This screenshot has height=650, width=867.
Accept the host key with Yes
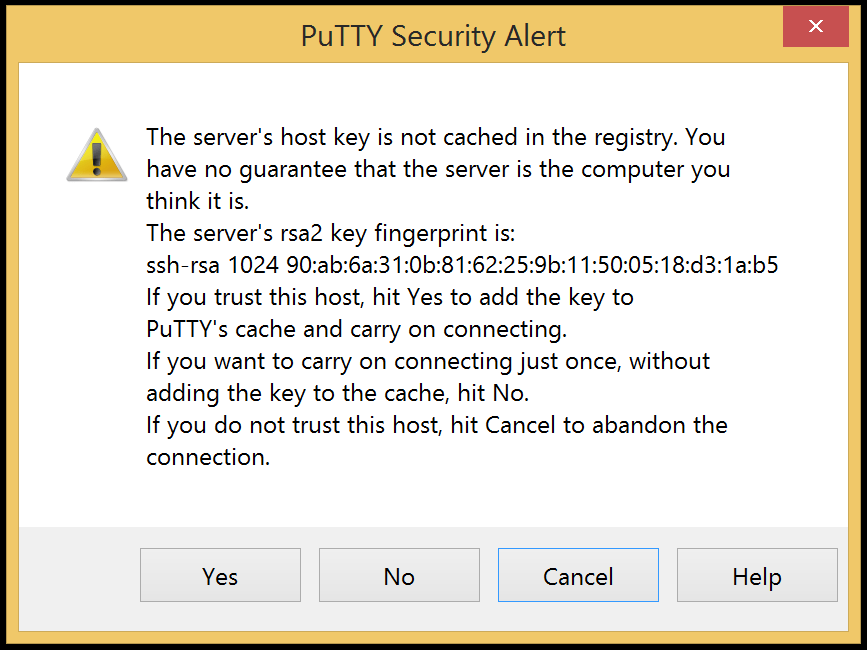click(220, 575)
